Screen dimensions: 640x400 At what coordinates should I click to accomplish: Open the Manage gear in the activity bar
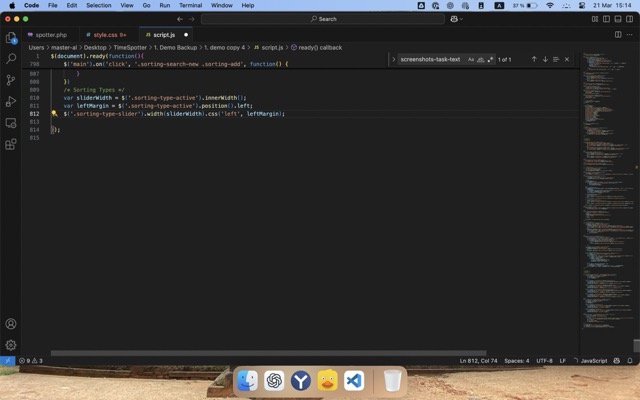pyautogui.click(x=11, y=344)
